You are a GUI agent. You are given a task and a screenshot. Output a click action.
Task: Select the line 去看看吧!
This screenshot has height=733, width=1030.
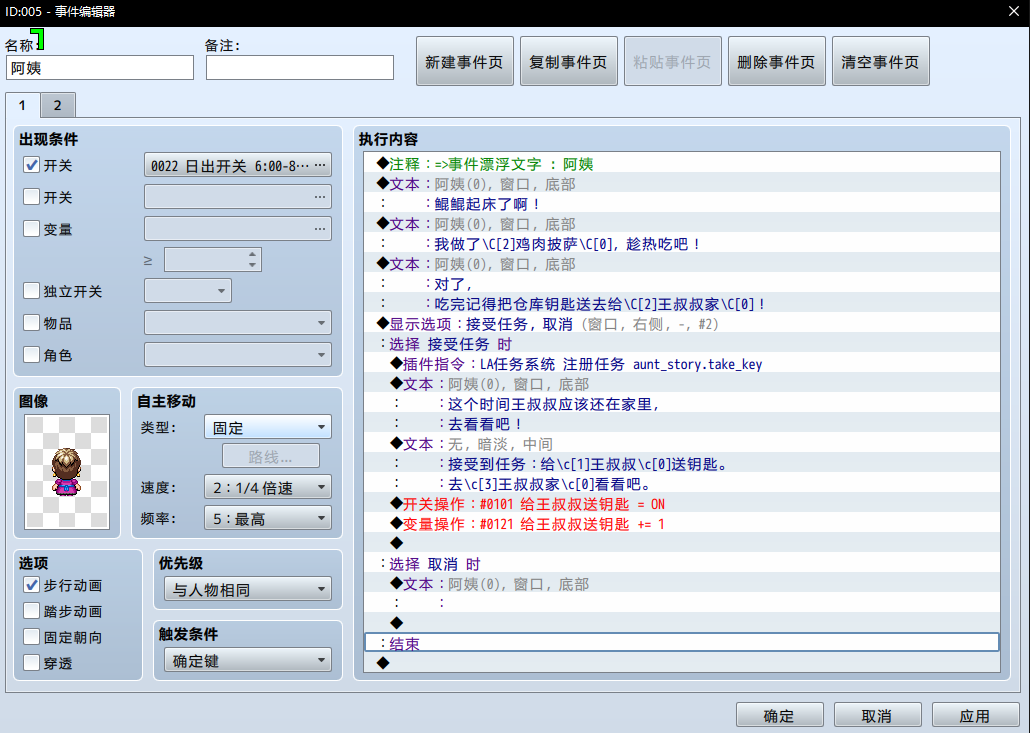point(682,424)
